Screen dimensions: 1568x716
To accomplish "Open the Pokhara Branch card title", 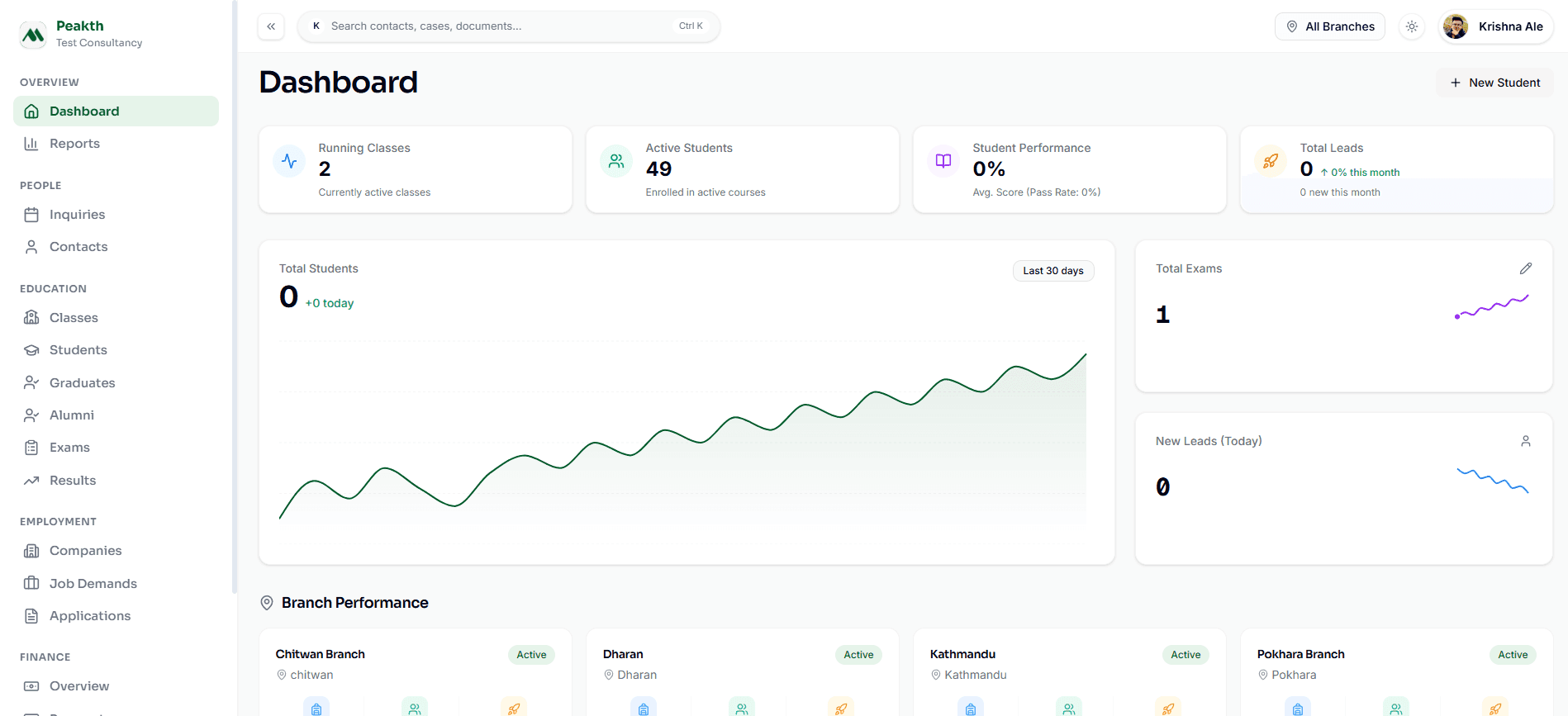I will pos(1301,654).
